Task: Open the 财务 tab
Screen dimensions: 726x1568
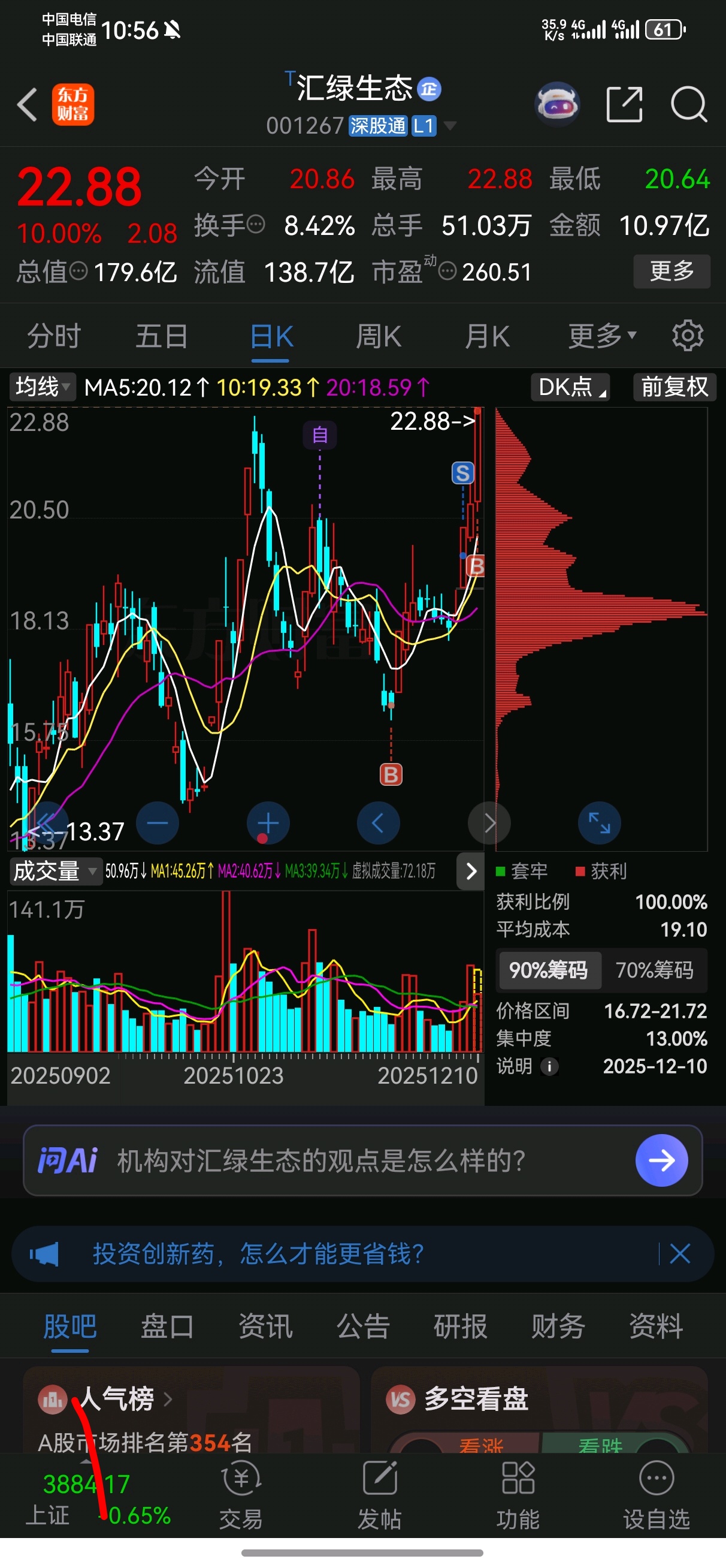Action: 558,1326
